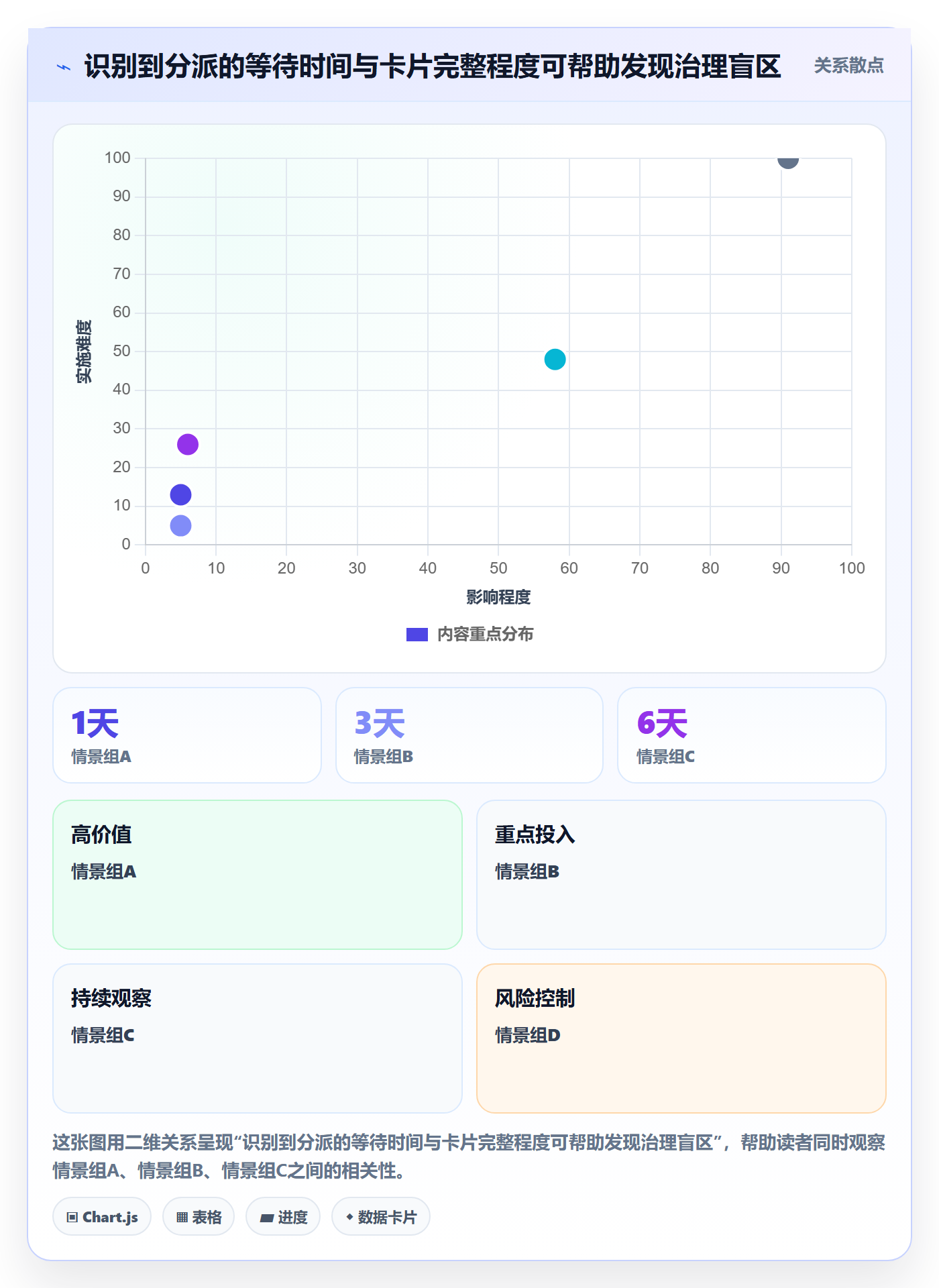The height and width of the screenshot is (1288, 939).
Task: Click the 风险控制 quadrant card
Action: [681, 1038]
